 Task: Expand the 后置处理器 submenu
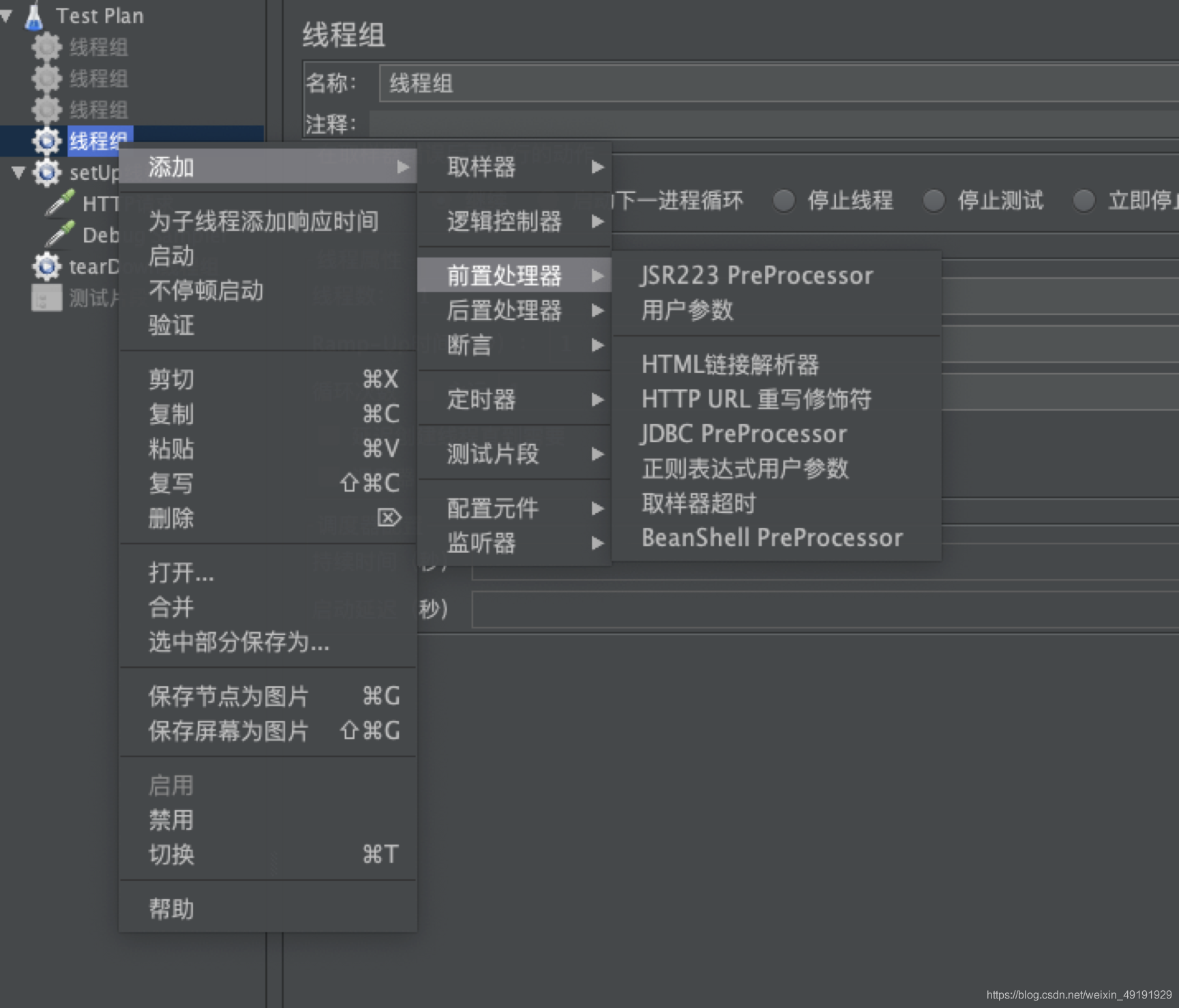point(514,310)
